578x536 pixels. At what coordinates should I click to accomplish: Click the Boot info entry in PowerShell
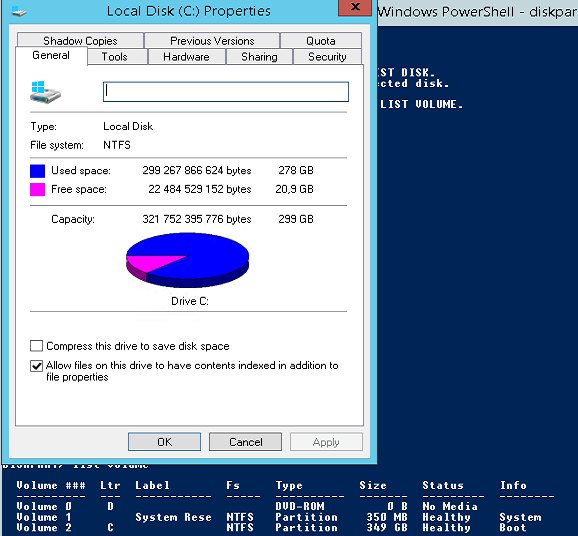pyautogui.click(x=513, y=528)
